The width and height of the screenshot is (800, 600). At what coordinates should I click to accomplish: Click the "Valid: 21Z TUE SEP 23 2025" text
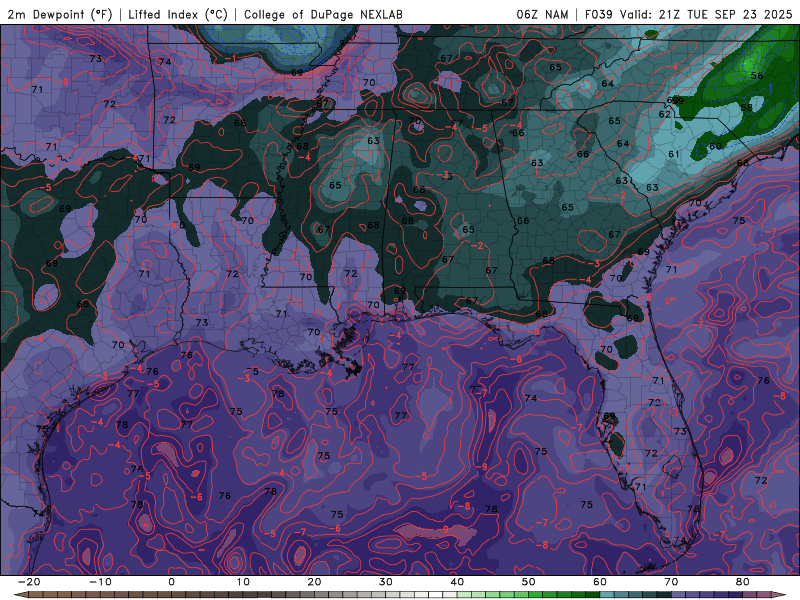point(706,14)
